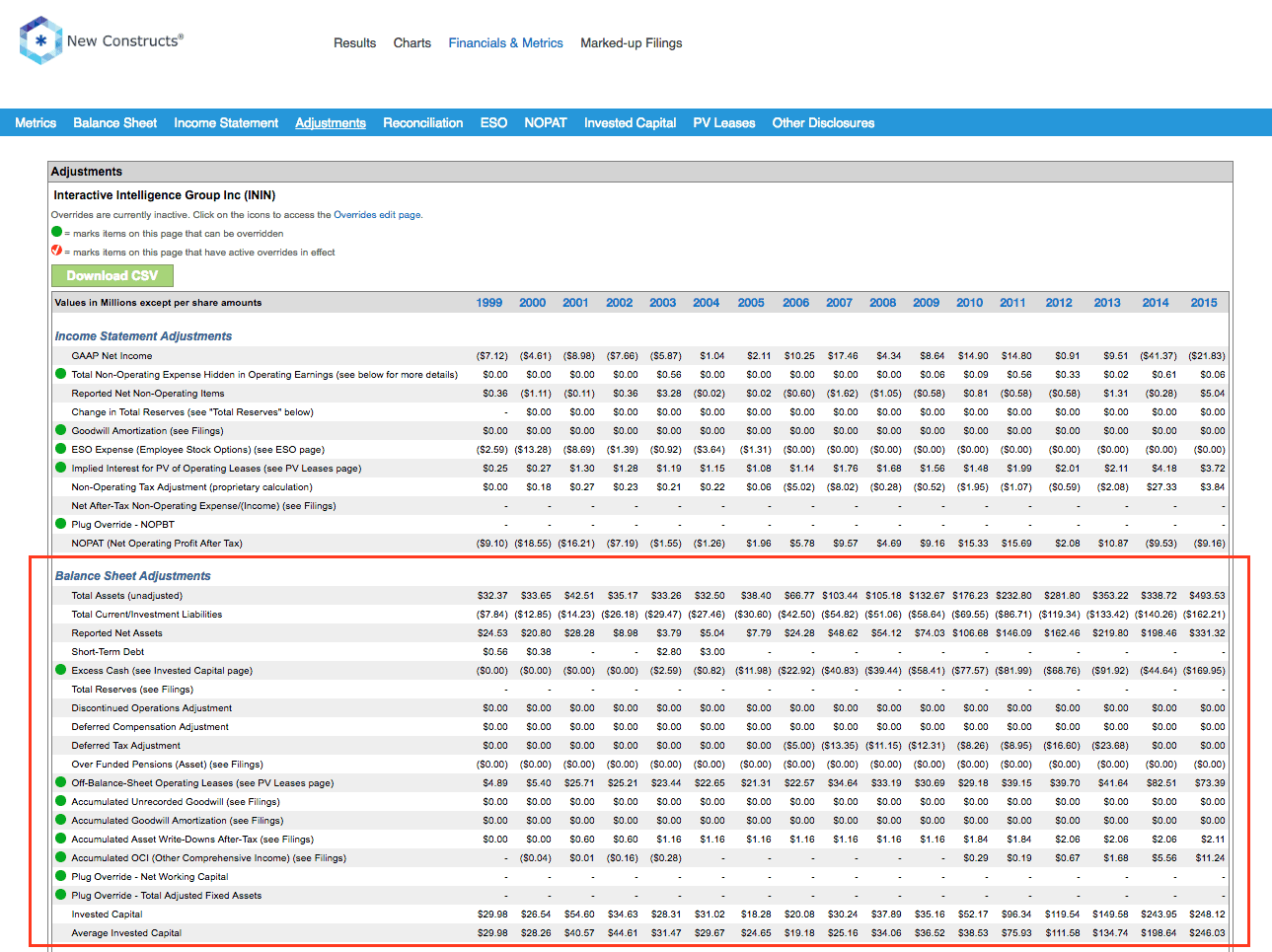
Task: Open the Charts top navigation item
Action: (412, 43)
